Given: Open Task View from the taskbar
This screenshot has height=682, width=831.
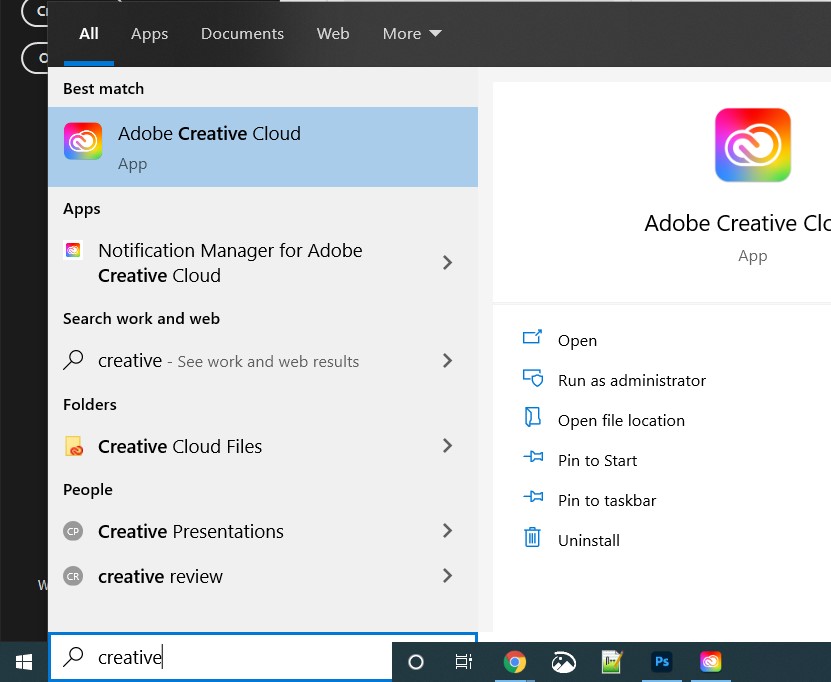Looking at the screenshot, I should [x=464, y=662].
